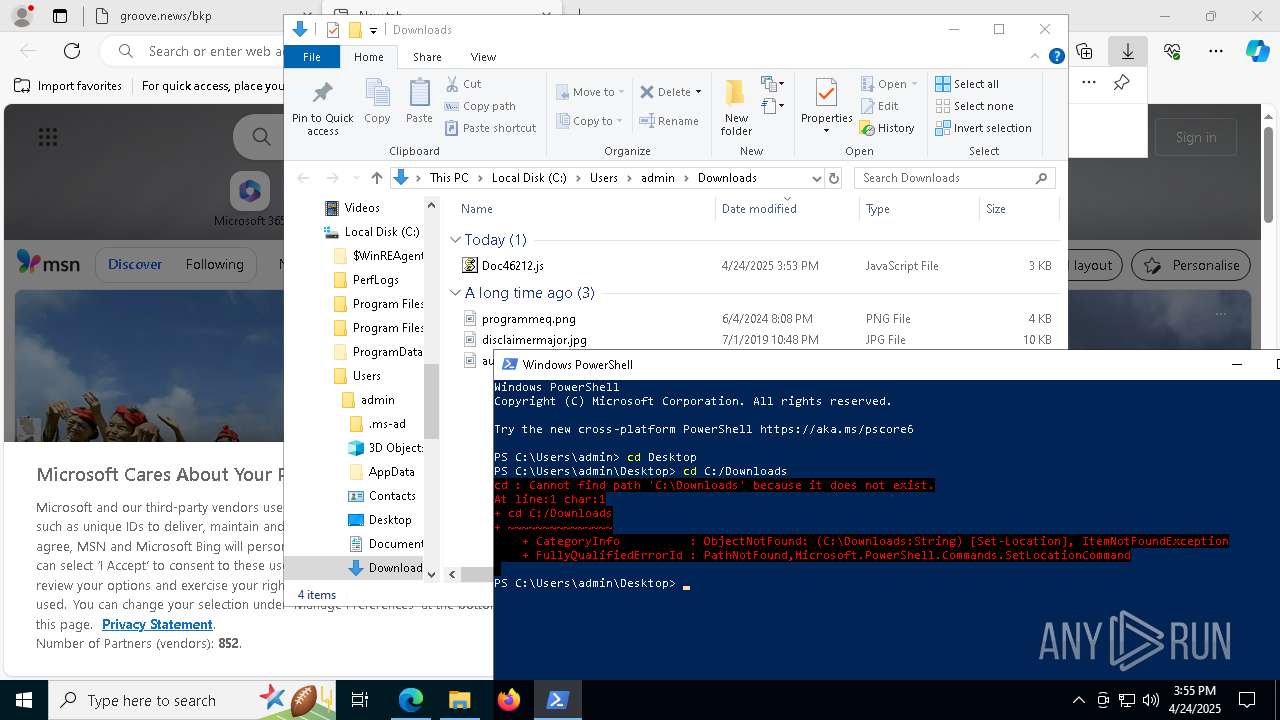Select the programmeq.png file

click(x=528, y=319)
